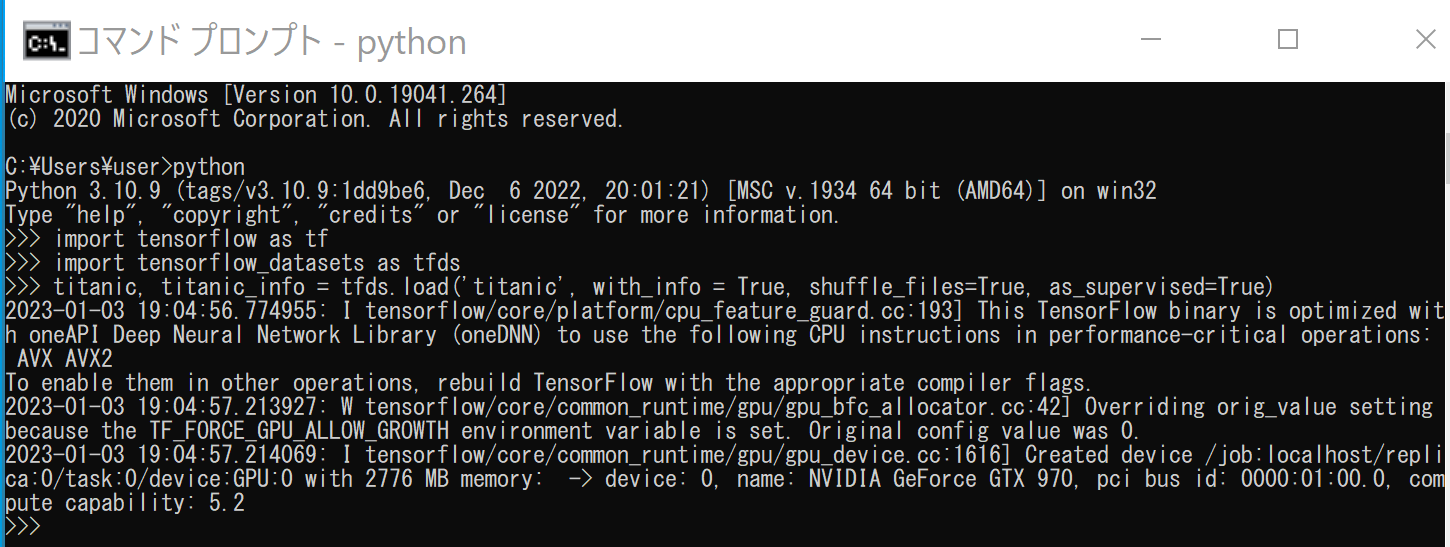Click the 'AVX AVX2' instruction text
This screenshot has width=1450, height=547.
tap(65, 359)
